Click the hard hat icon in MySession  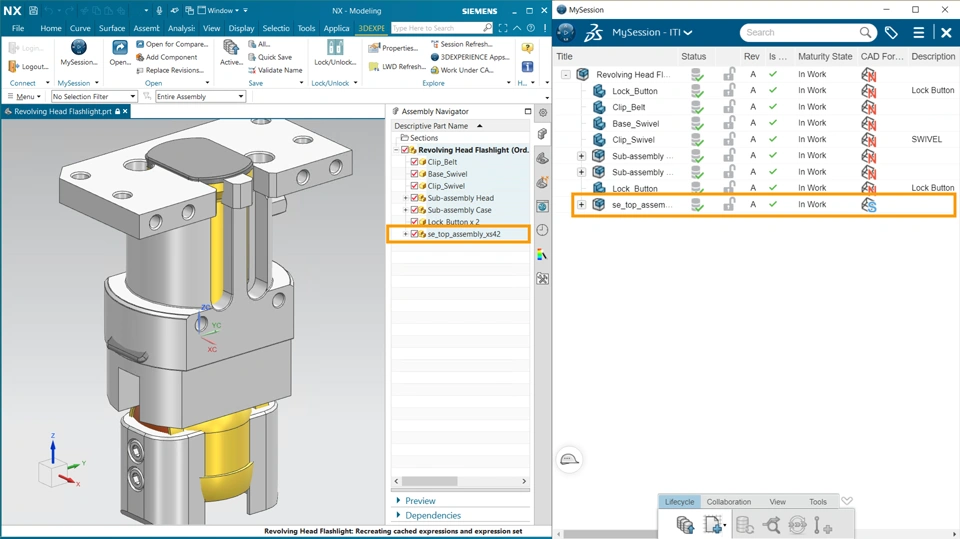(570, 459)
